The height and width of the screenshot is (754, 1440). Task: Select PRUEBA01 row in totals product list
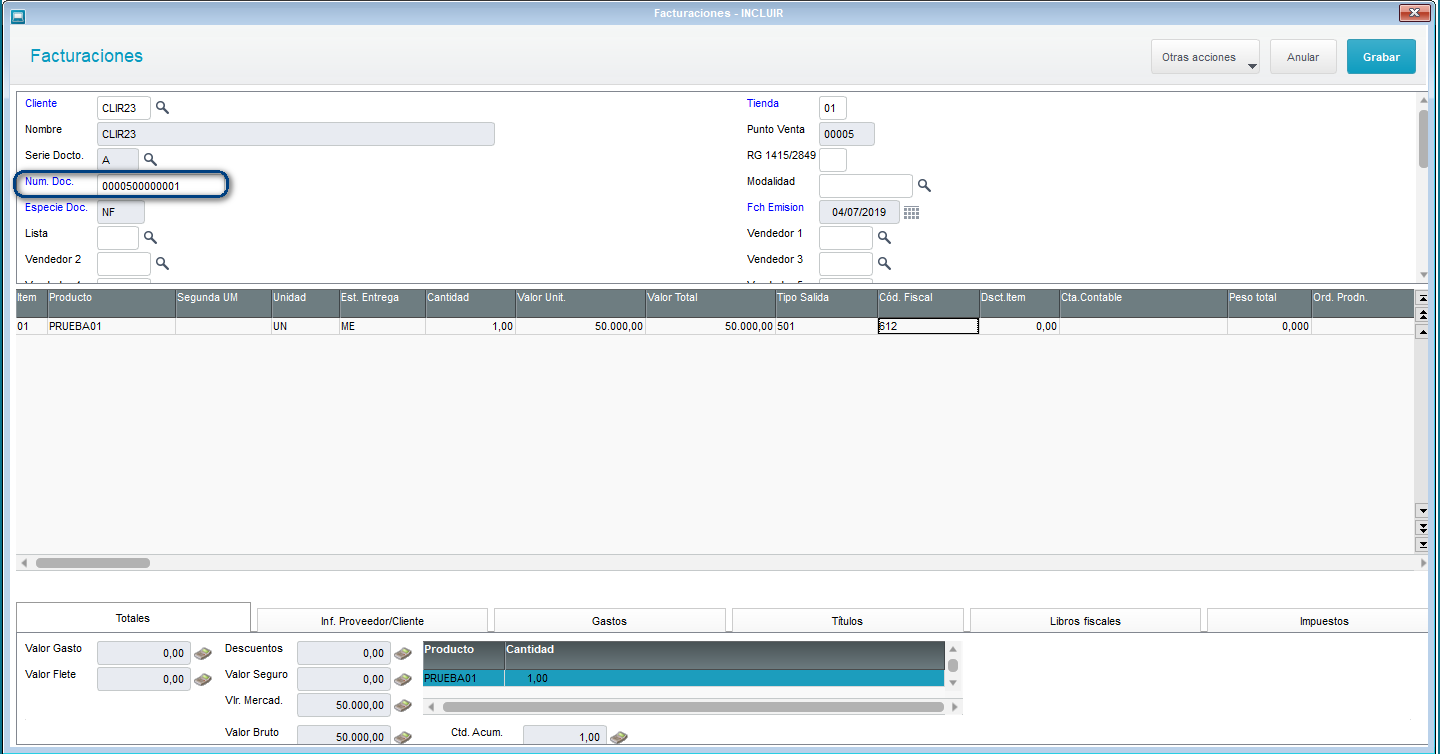[x=683, y=678]
